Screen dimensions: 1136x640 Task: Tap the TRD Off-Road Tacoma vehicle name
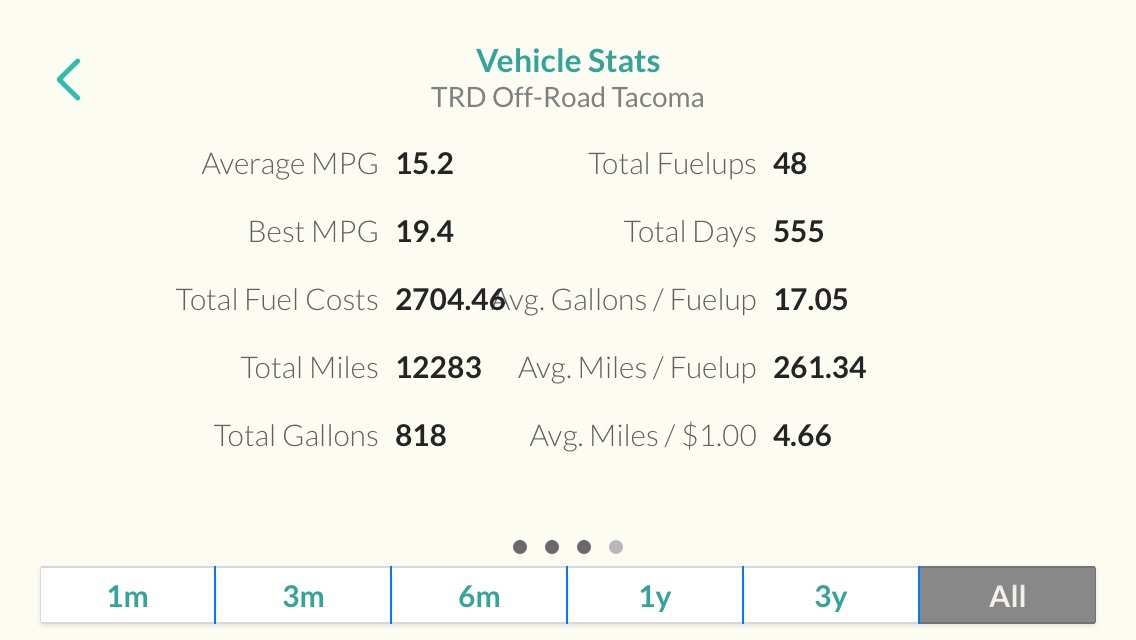[568, 98]
